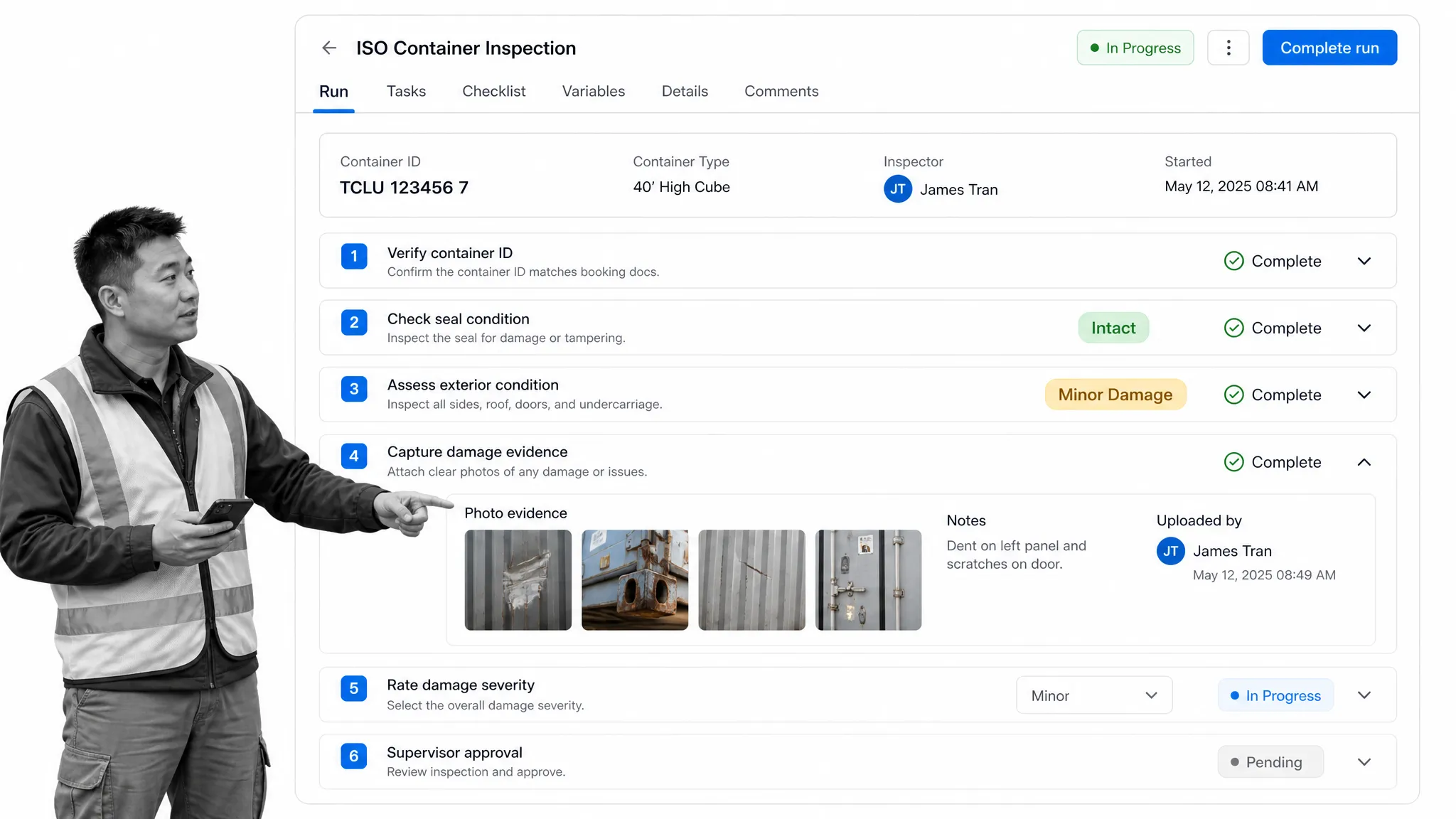Select the container ID TCLU 123456 7

pyautogui.click(x=404, y=188)
